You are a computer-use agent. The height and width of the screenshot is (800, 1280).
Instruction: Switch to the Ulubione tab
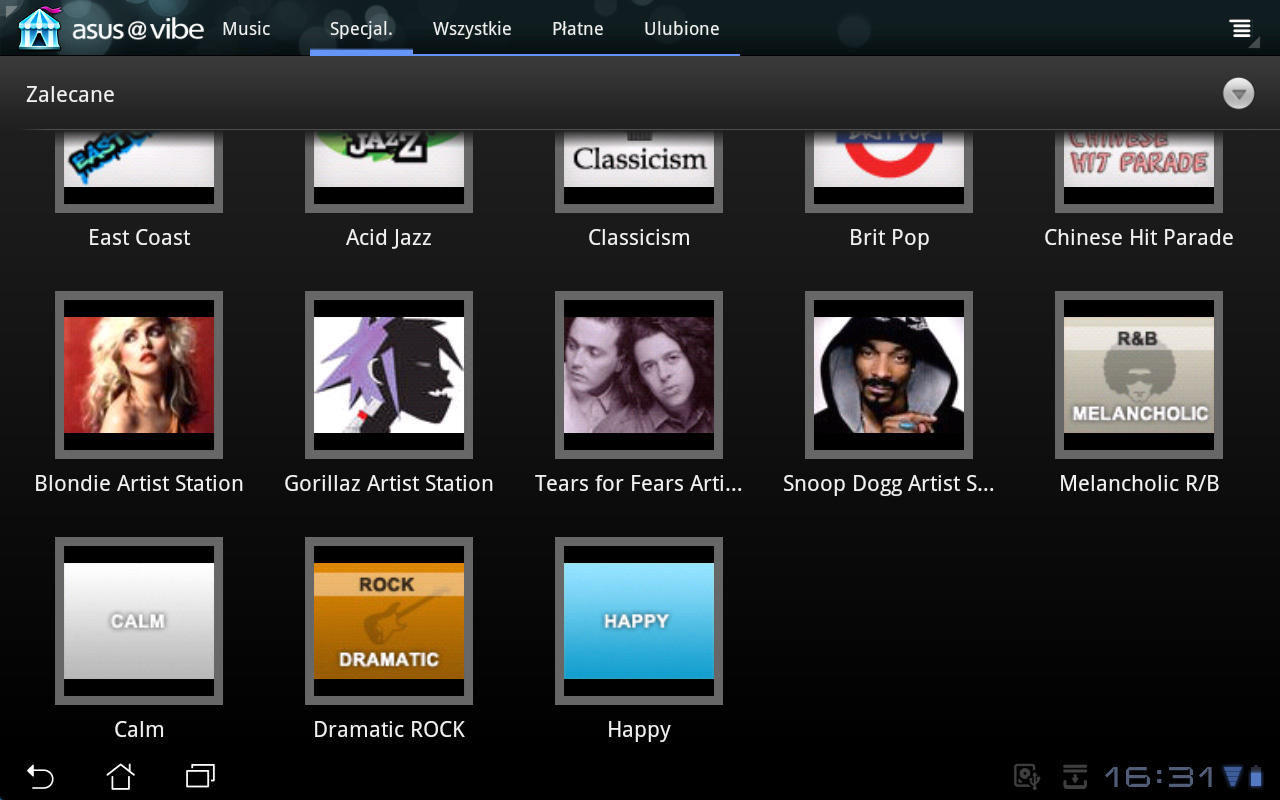click(x=682, y=29)
